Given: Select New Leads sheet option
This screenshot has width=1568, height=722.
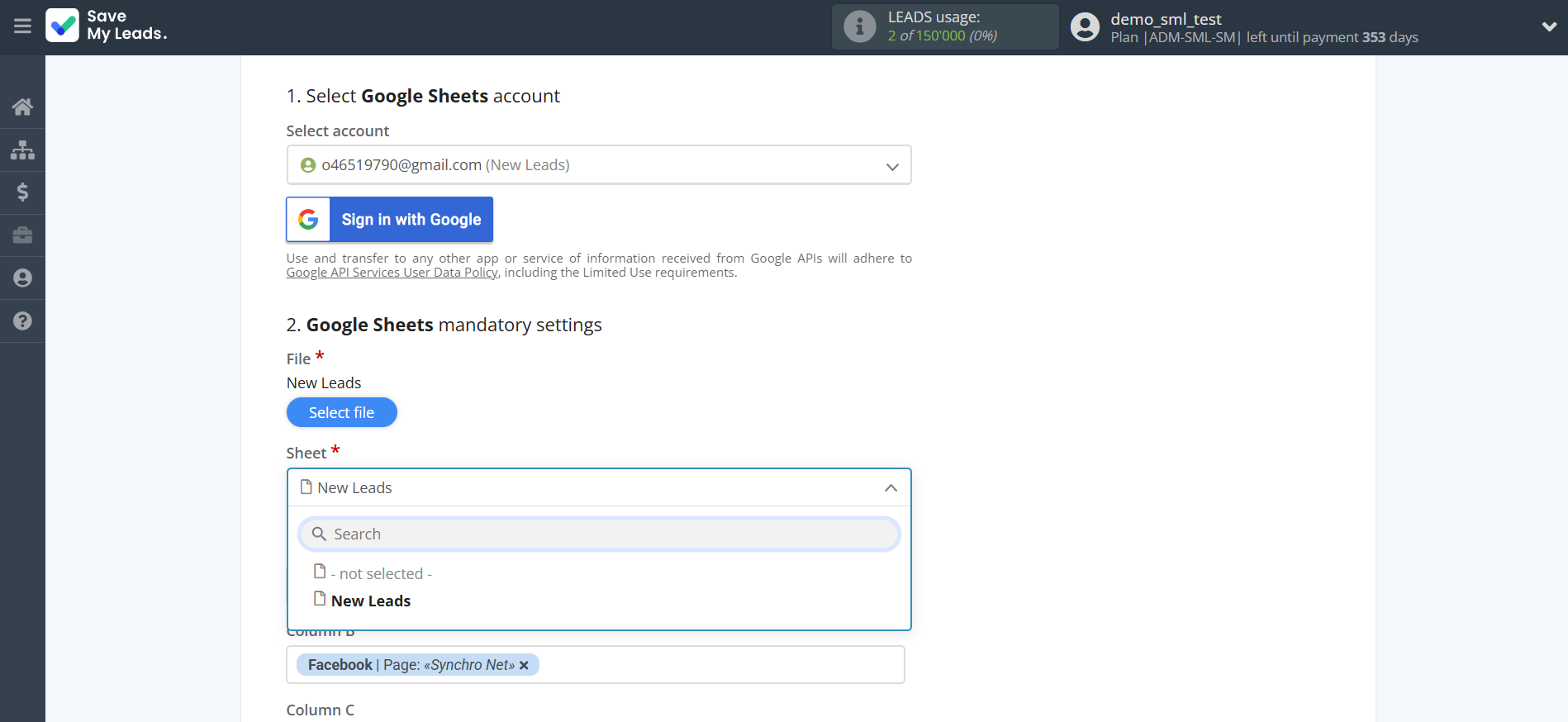Looking at the screenshot, I should point(370,601).
